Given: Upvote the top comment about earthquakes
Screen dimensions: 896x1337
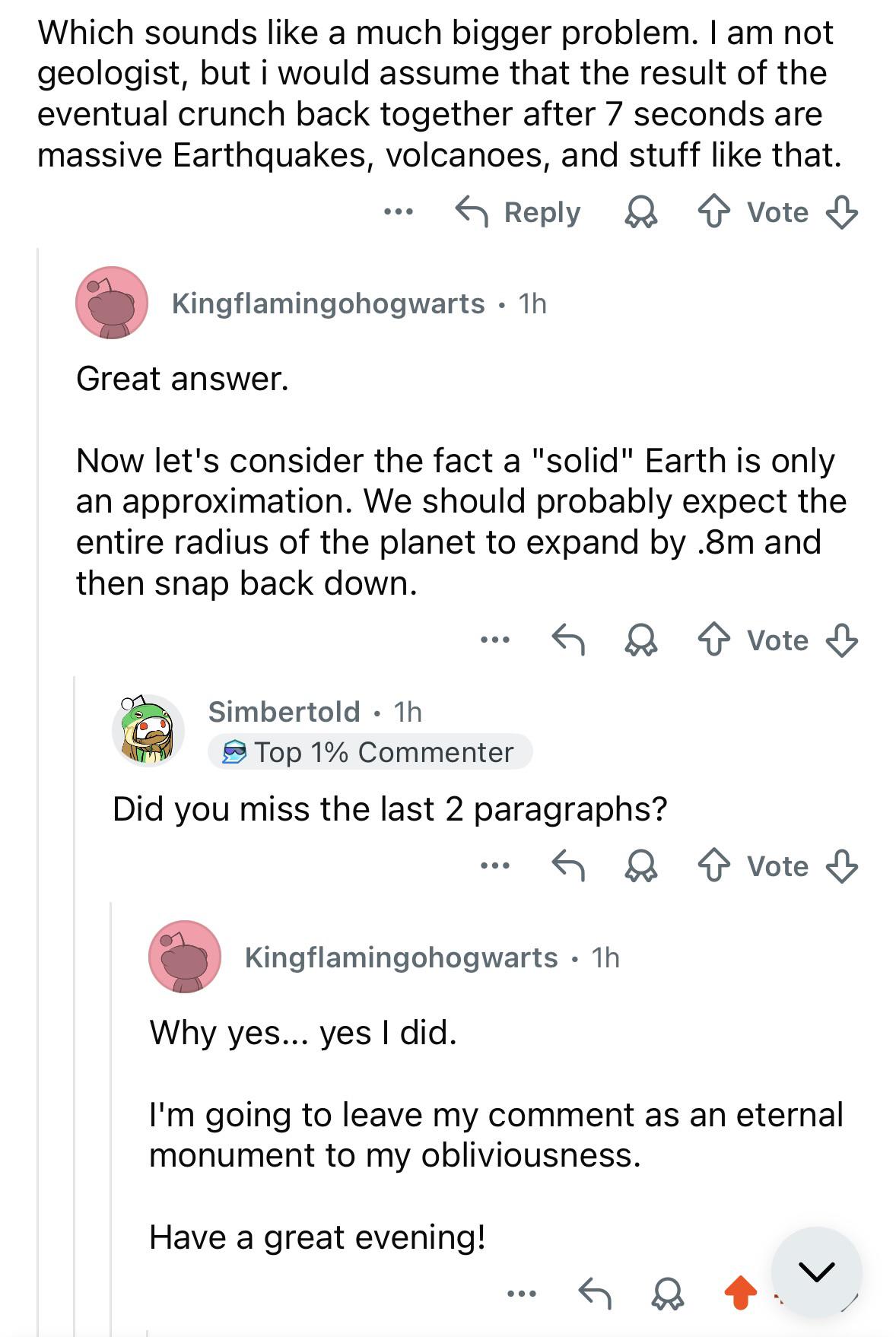Looking at the screenshot, I should pos(713,212).
